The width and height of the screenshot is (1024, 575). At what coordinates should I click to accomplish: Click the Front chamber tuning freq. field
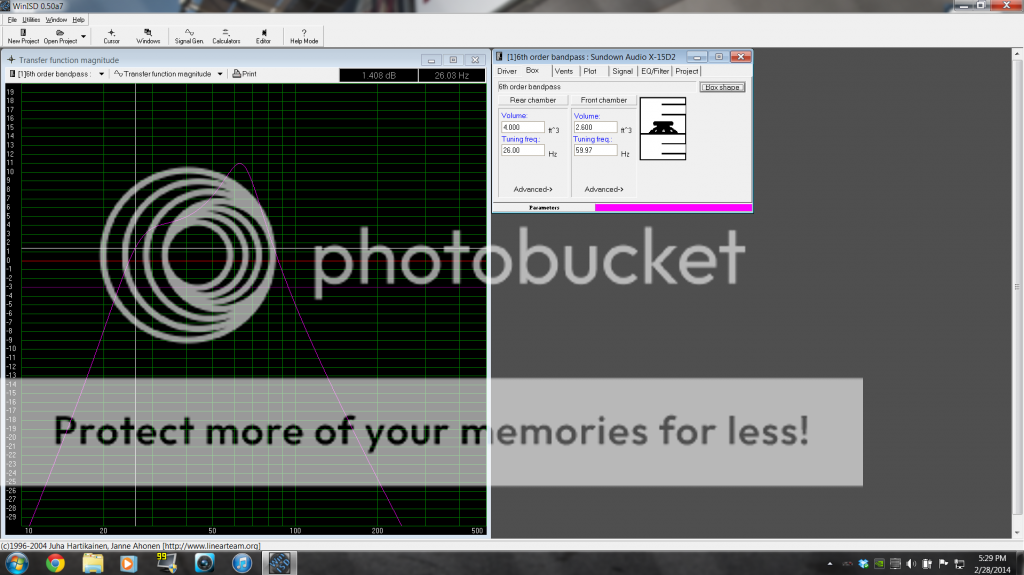[x=594, y=151]
